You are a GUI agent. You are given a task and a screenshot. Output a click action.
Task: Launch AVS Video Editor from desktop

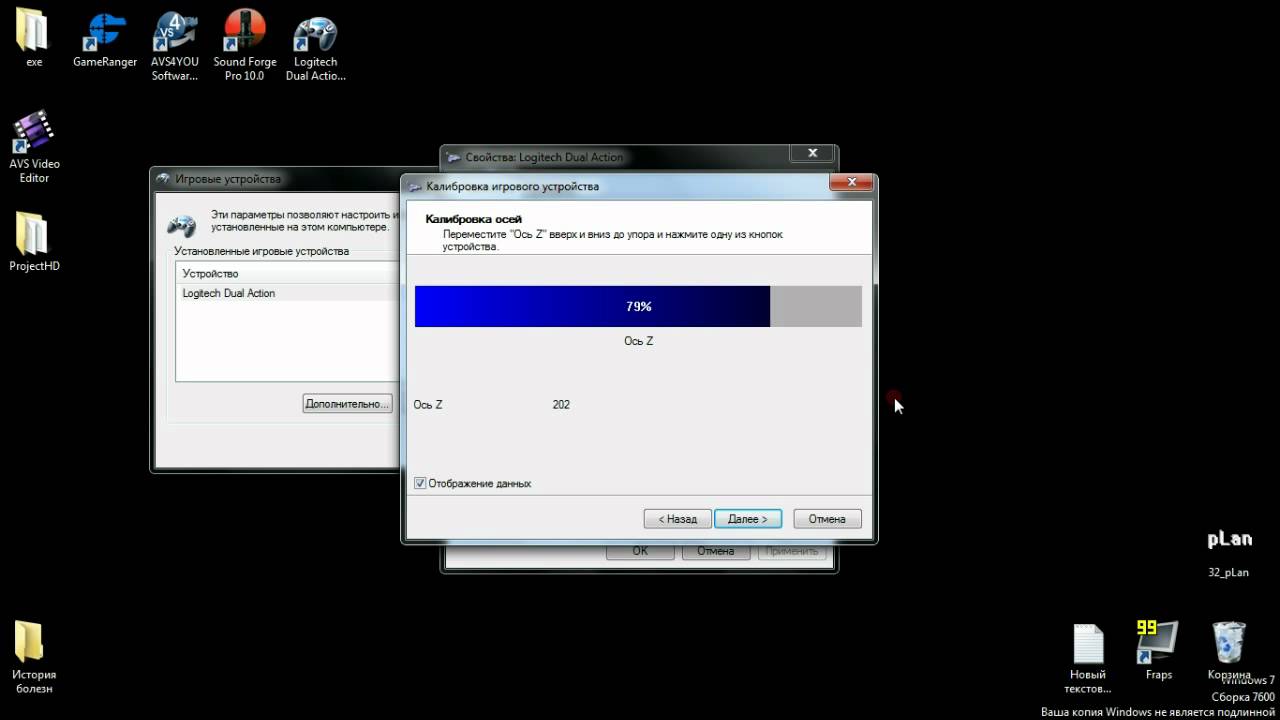click(34, 146)
